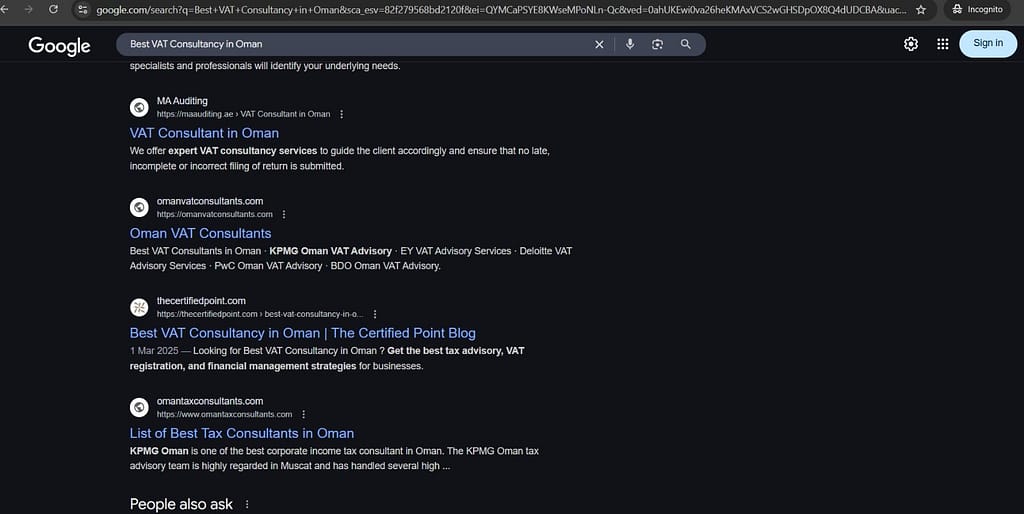Open the Google apps grid
1024x514 pixels.
coord(943,44)
